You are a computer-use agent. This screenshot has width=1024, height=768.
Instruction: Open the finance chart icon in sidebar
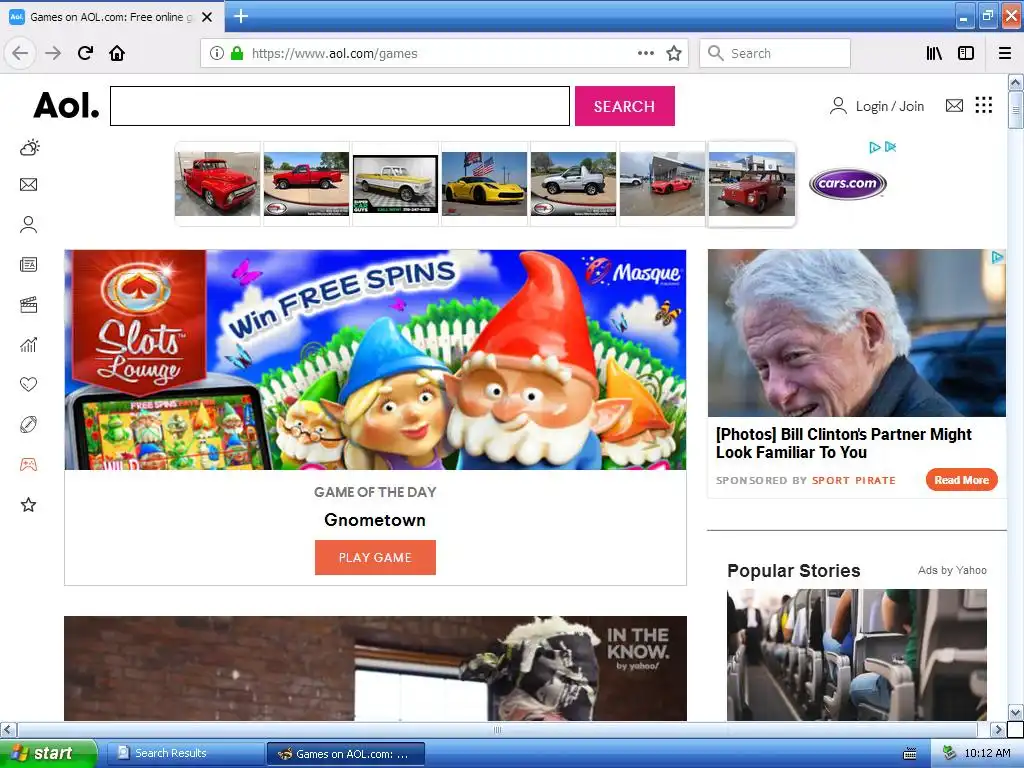coord(29,345)
